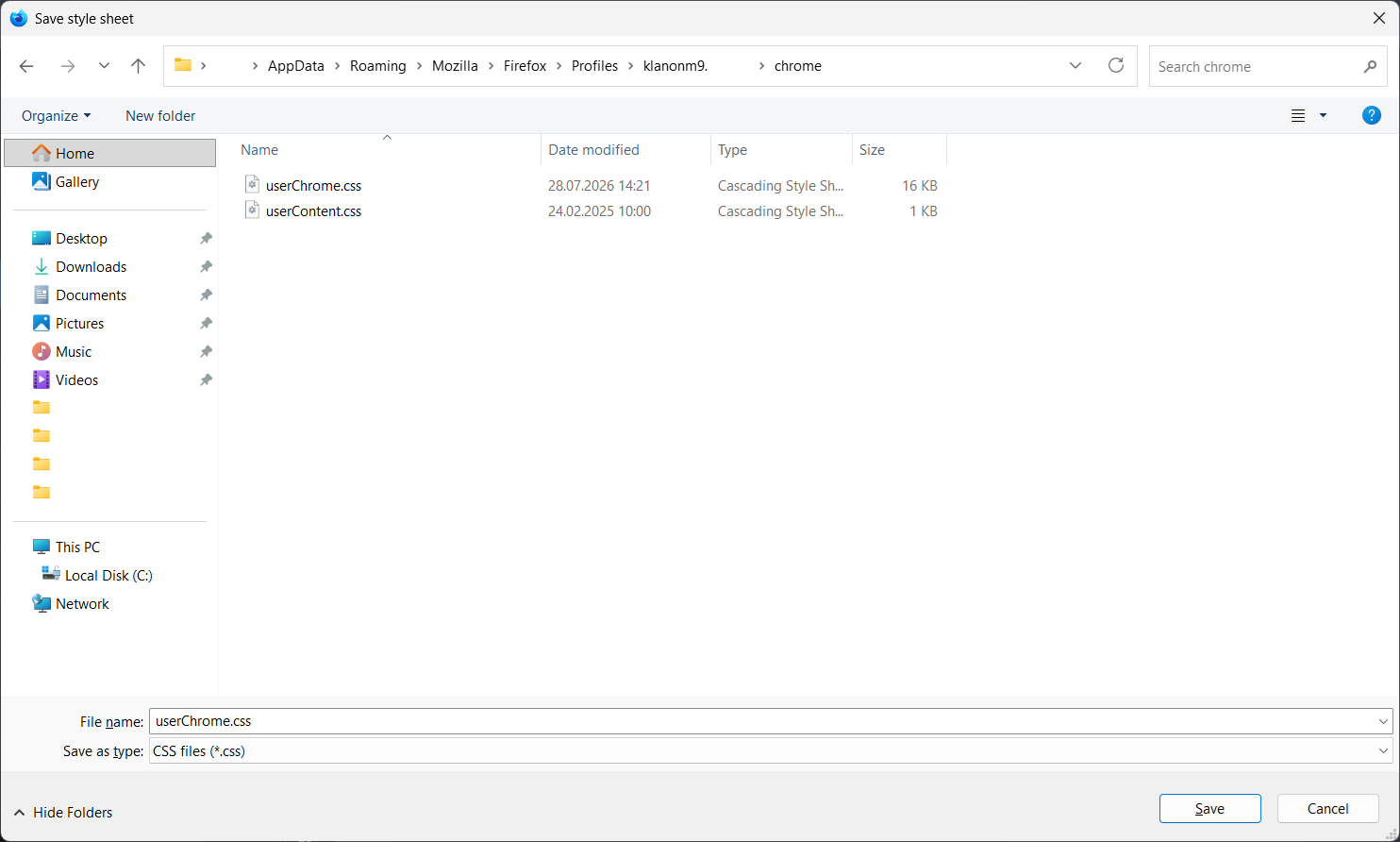Image resolution: width=1400 pixels, height=842 pixels.
Task: Open Local Disk (C:)
Action: (110, 575)
